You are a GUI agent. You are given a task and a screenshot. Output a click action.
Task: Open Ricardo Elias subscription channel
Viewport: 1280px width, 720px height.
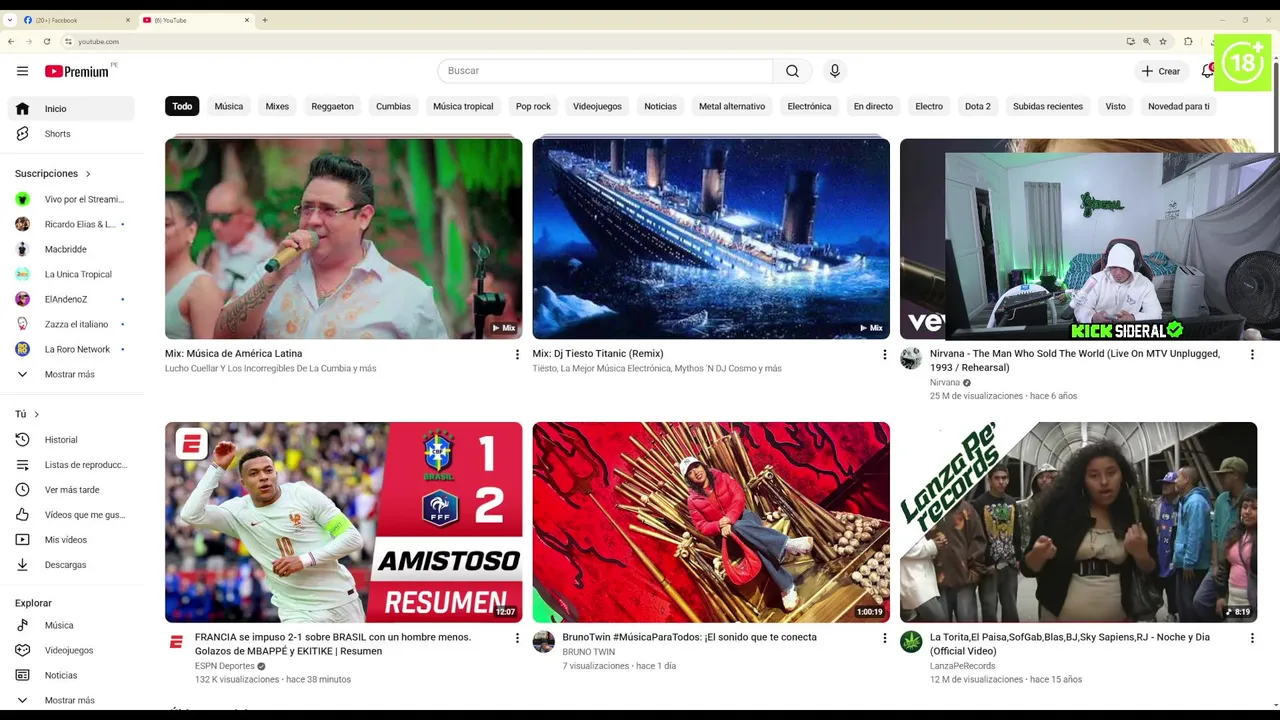(x=70, y=224)
